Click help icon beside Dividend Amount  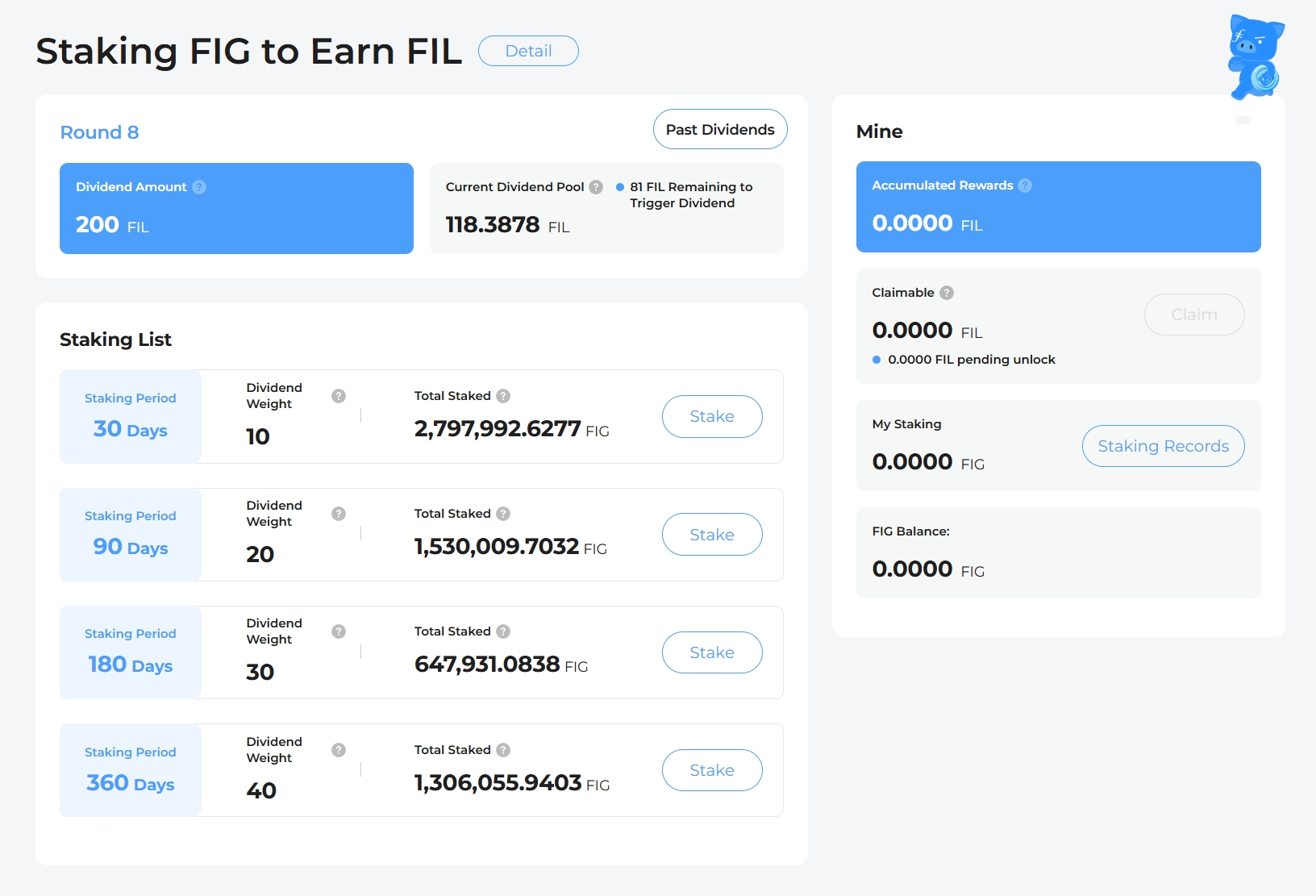tap(199, 187)
